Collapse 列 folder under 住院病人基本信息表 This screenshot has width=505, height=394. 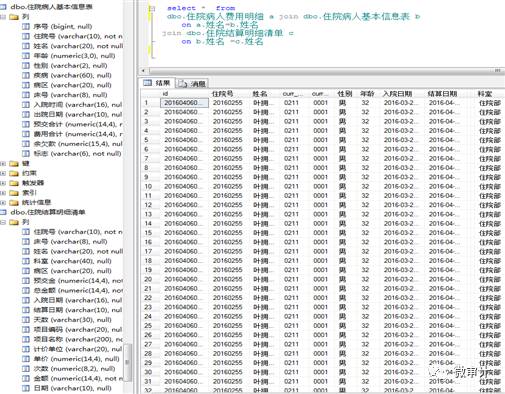(x=3, y=17)
